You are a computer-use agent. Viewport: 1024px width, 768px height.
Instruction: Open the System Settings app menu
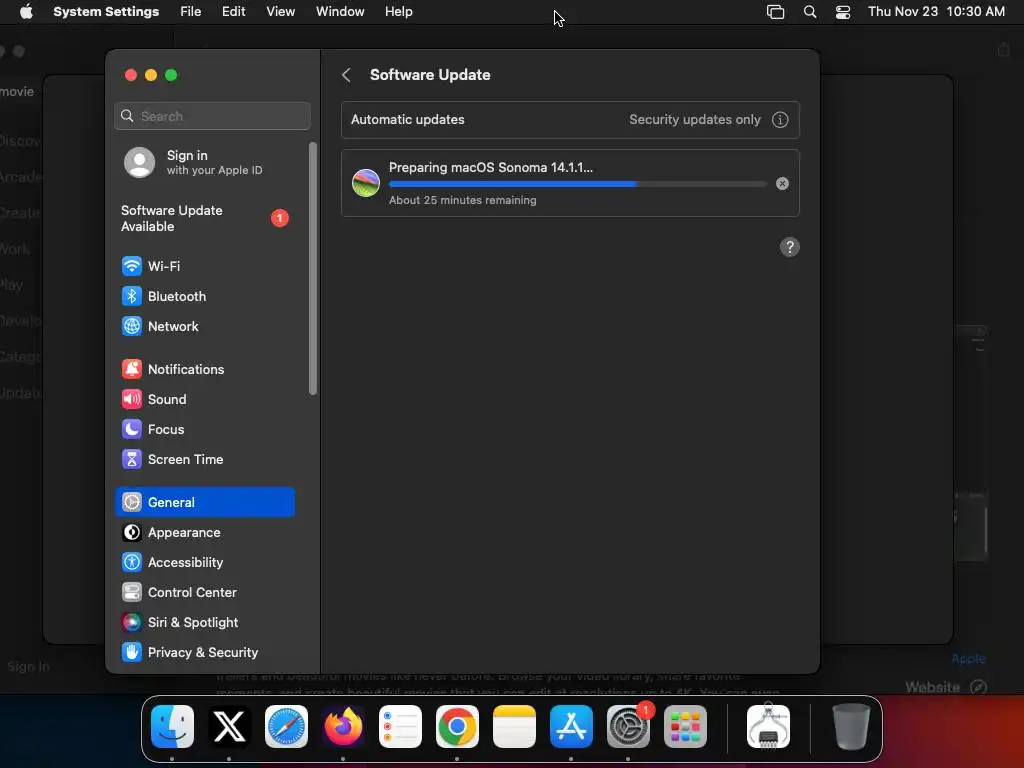(x=106, y=12)
